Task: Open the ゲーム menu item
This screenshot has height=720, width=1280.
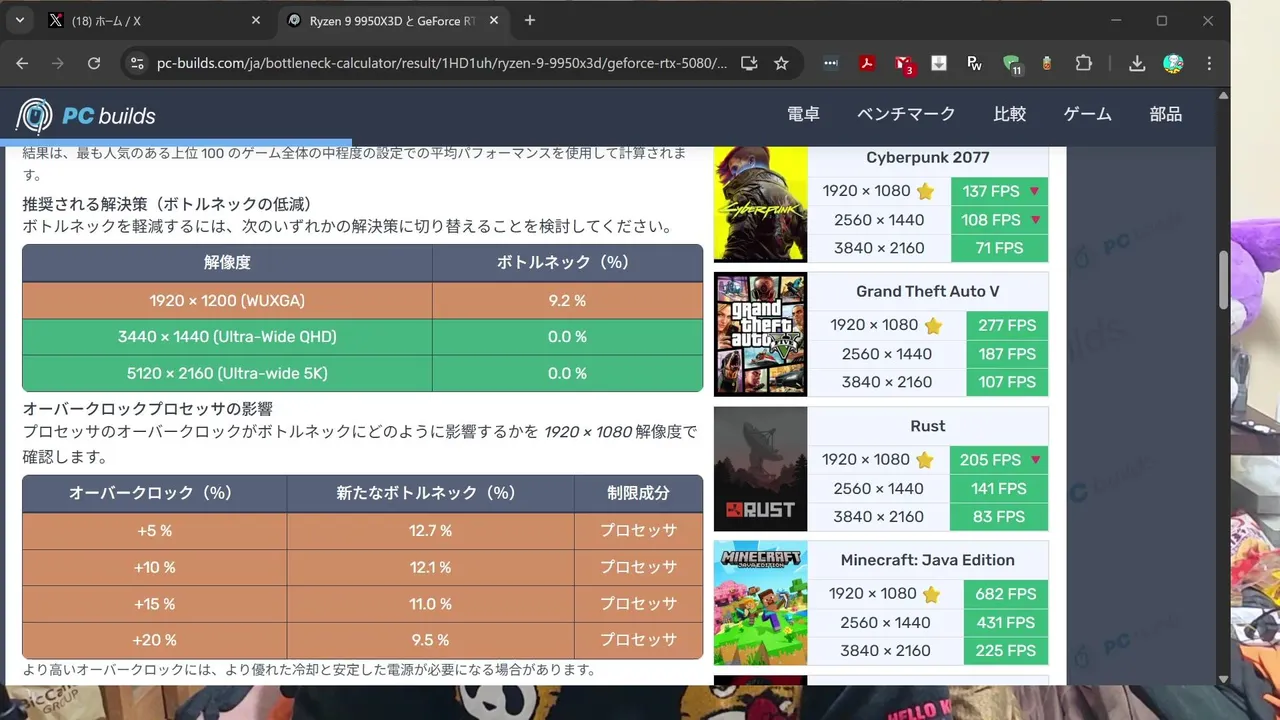Action: (1088, 114)
